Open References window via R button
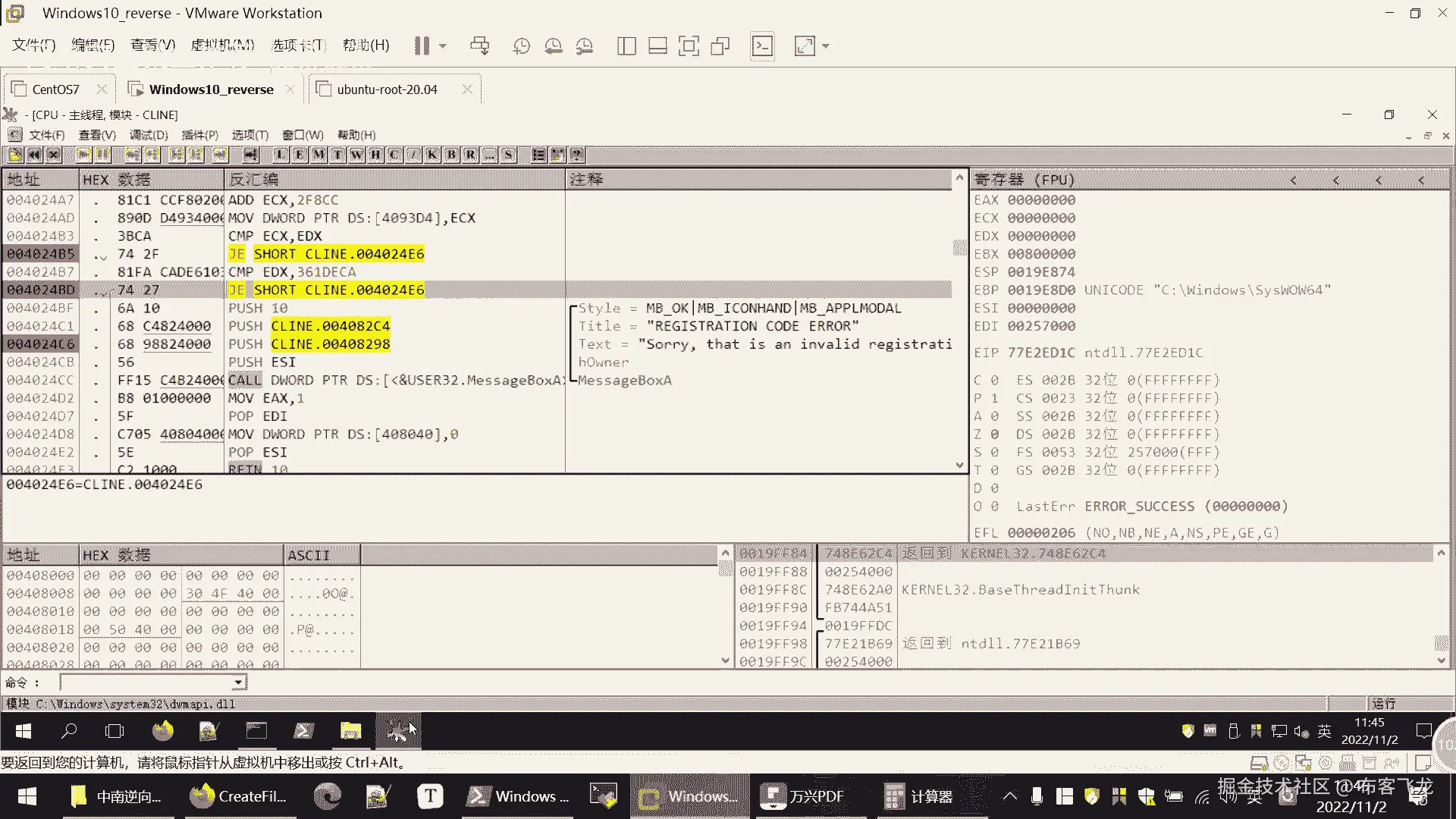This screenshot has height=819, width=1456. (x=470, y=155)
